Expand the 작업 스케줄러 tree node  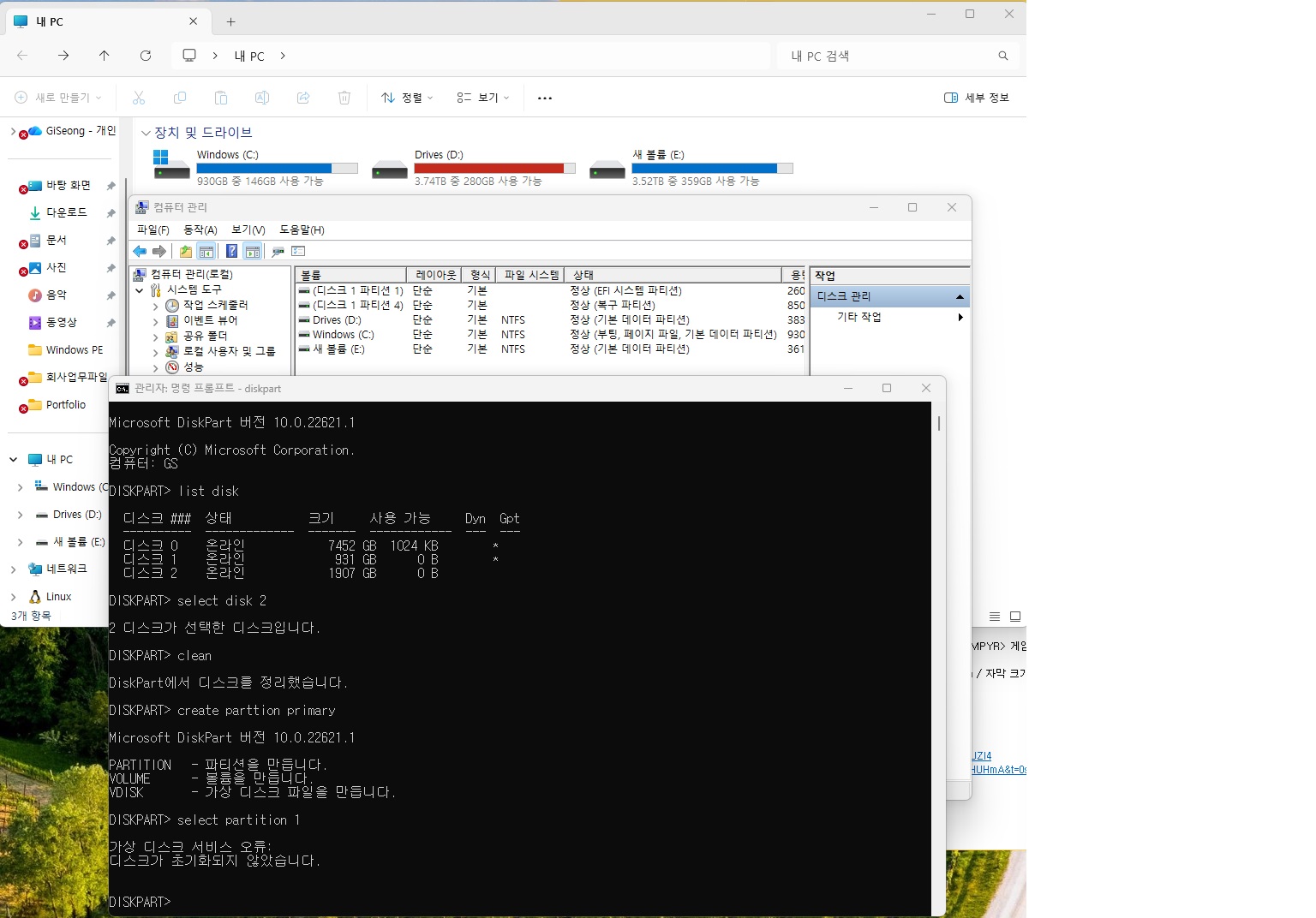click(x=155, y=306)
